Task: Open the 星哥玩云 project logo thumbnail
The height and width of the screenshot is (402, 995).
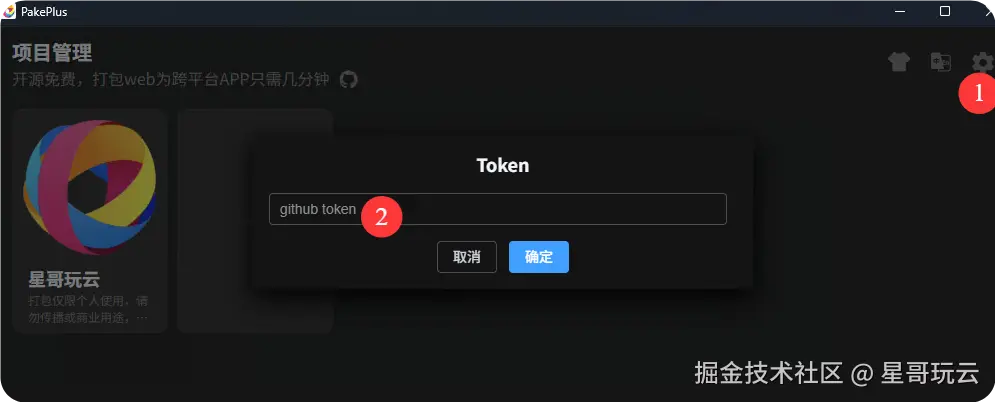Action: tap(89, 187)
